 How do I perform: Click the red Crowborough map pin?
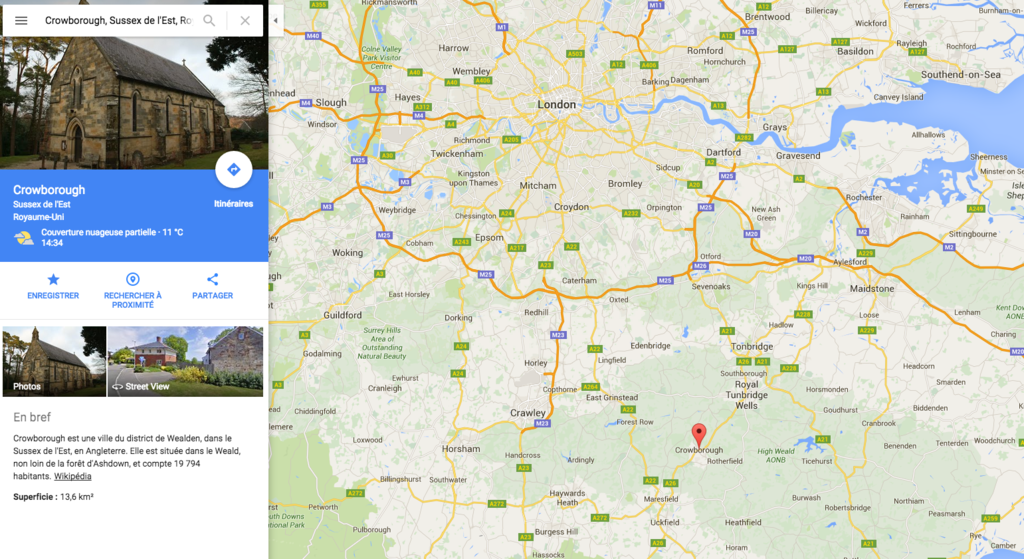pyautogui.click(x=699, y=434)
